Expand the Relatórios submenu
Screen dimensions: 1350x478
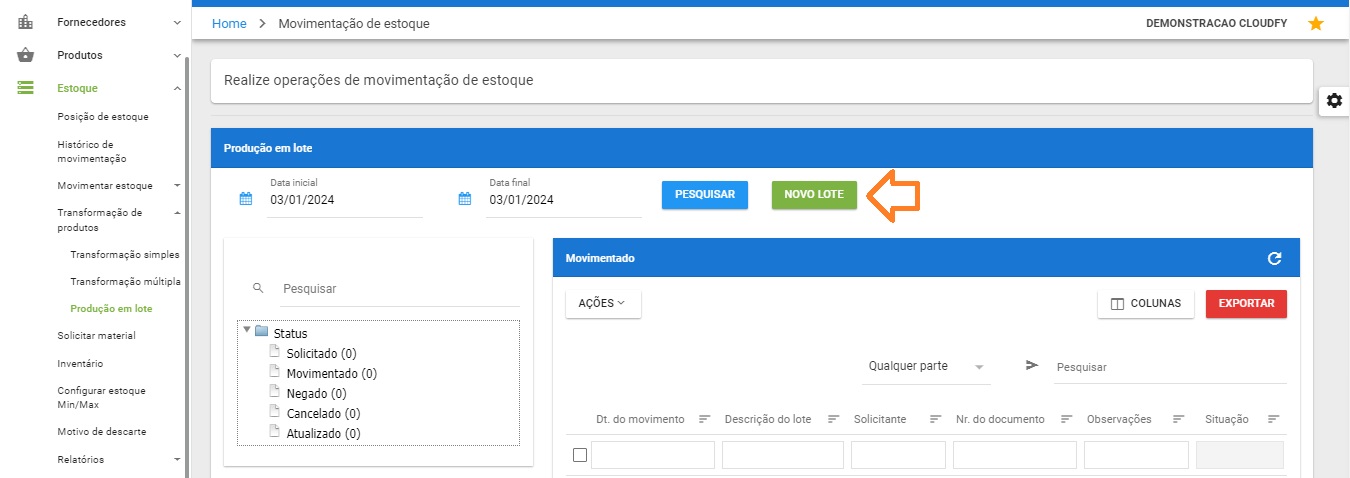[177, 460]
